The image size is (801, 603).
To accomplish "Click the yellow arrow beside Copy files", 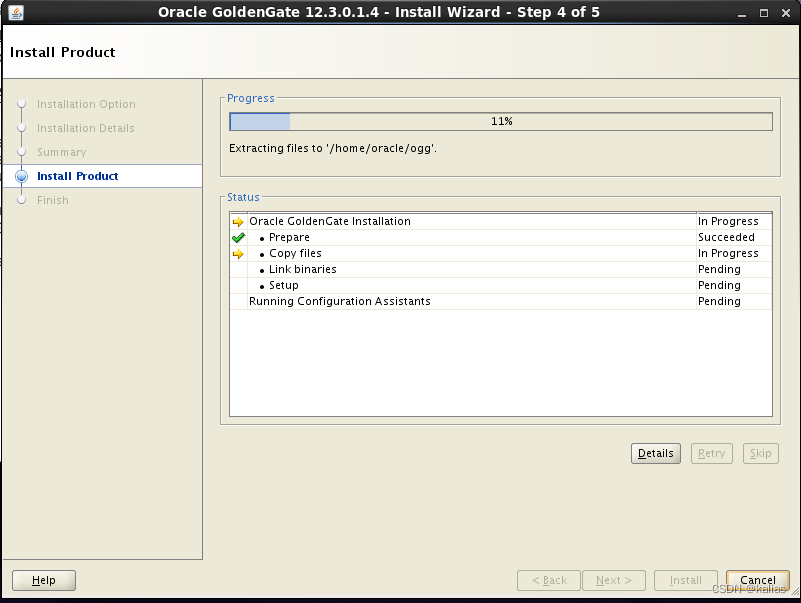I will [x=238, y=254].
